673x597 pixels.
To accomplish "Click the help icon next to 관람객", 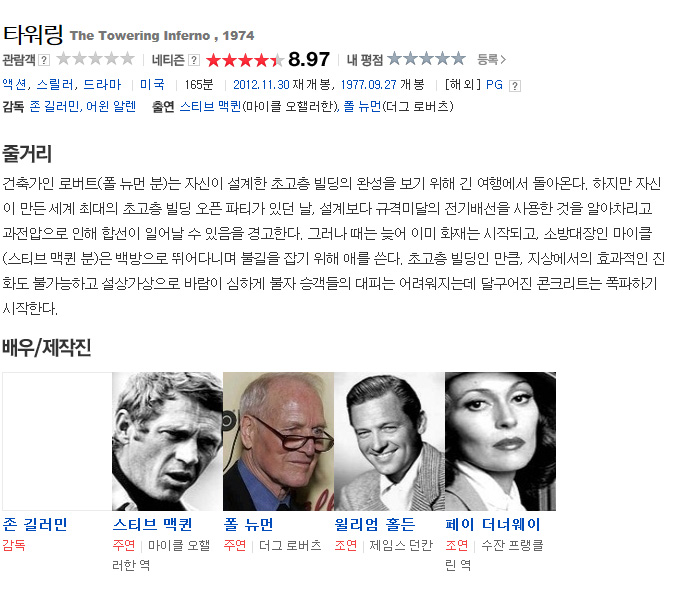I will coord(44,60).
